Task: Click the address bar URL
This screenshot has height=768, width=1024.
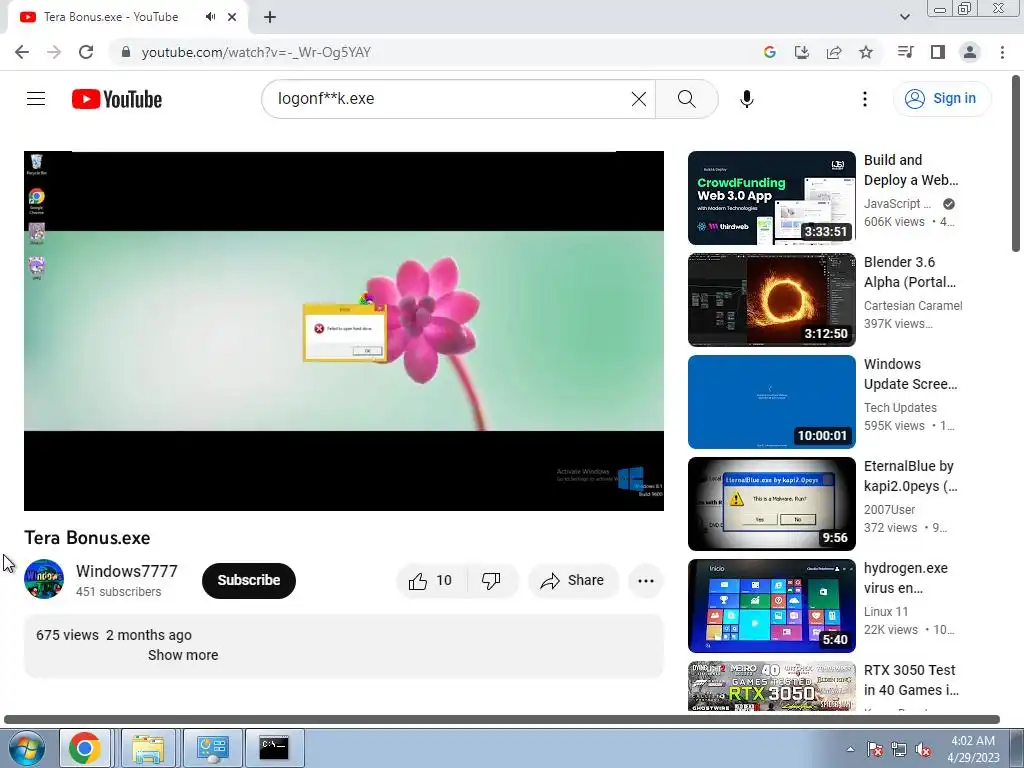Action: pos(256,52)
